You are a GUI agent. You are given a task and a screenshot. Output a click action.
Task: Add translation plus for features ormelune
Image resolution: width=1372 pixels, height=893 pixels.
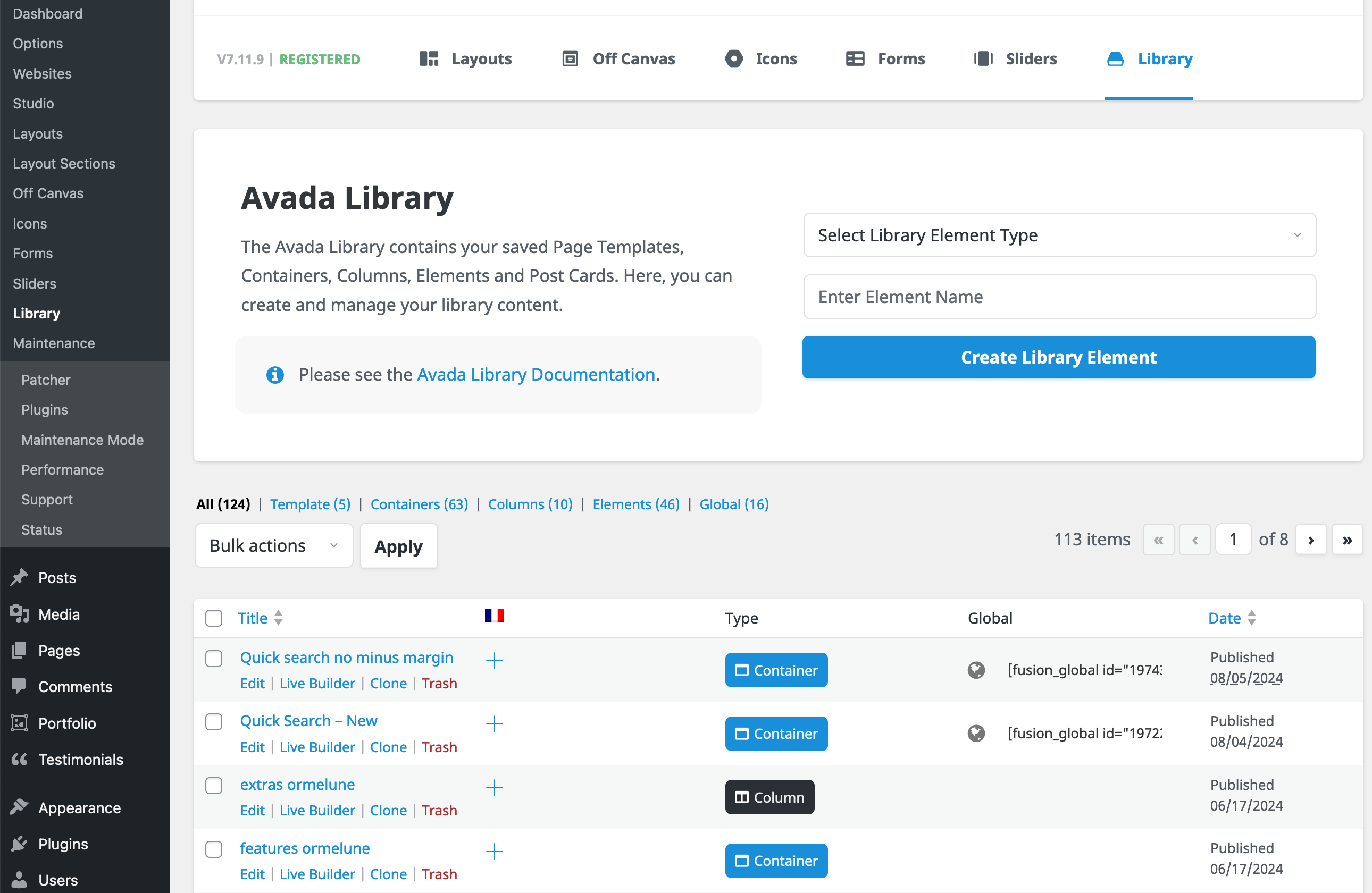coord(494,851)
